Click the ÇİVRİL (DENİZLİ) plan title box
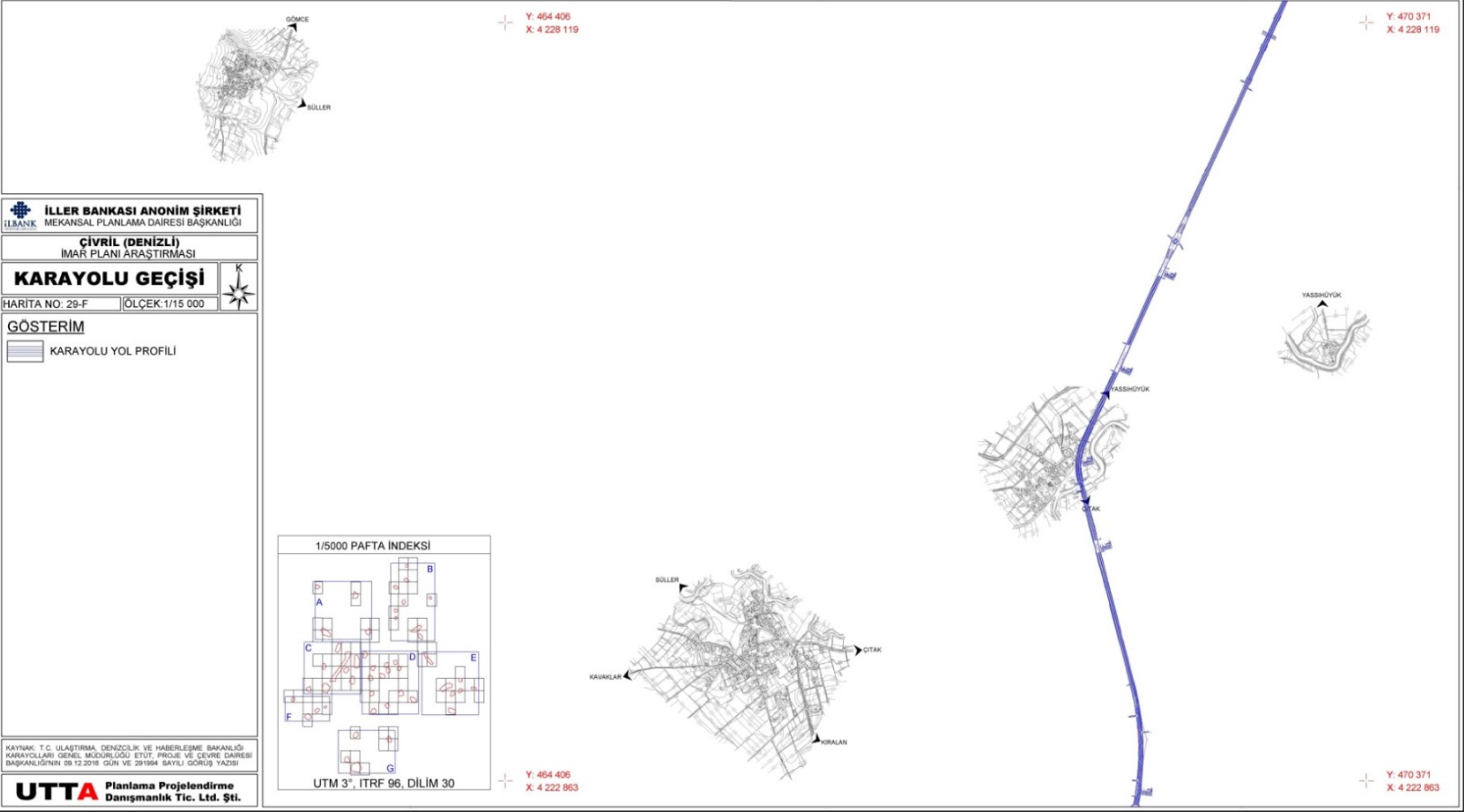Screen dimensions: 1464x812 tap(129, 248)
